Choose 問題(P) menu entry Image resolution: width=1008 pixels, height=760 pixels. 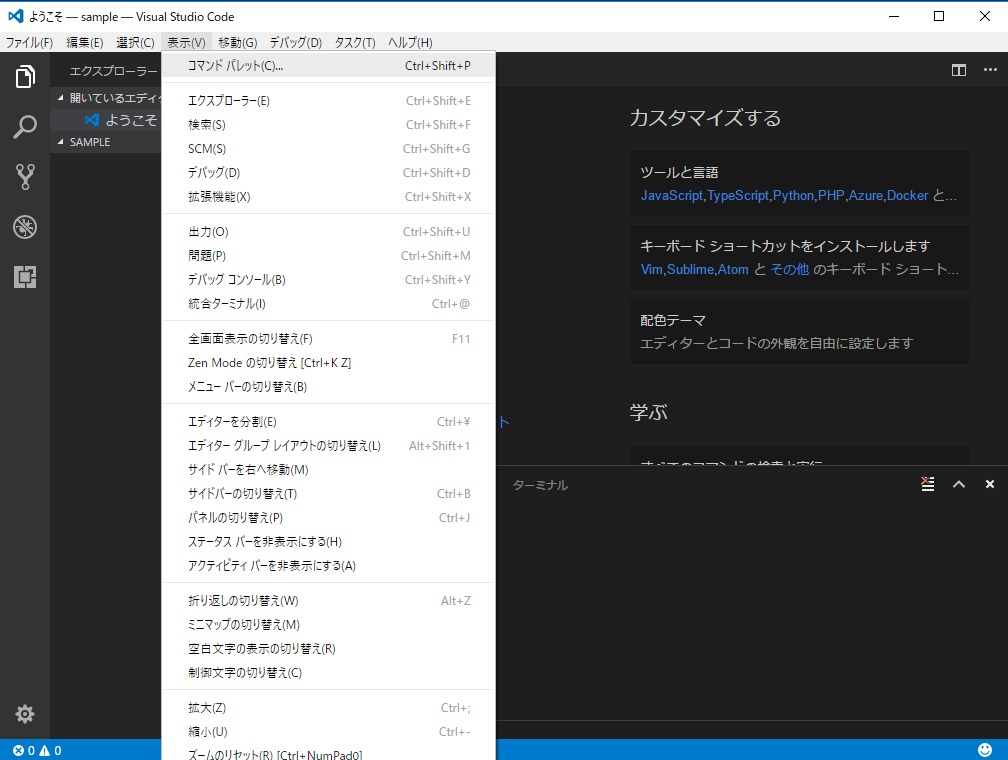click(x=328, y=256)
